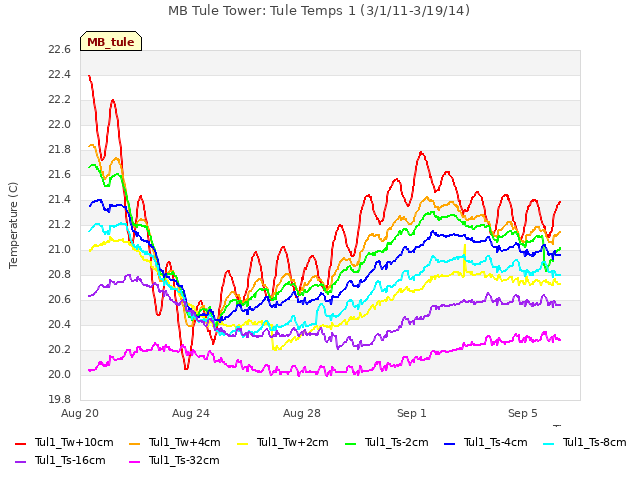This screenshot has height=480, width=640.
Task: Click the Aug 28 x-axis tick label
Action: click(x=302, y=413)
